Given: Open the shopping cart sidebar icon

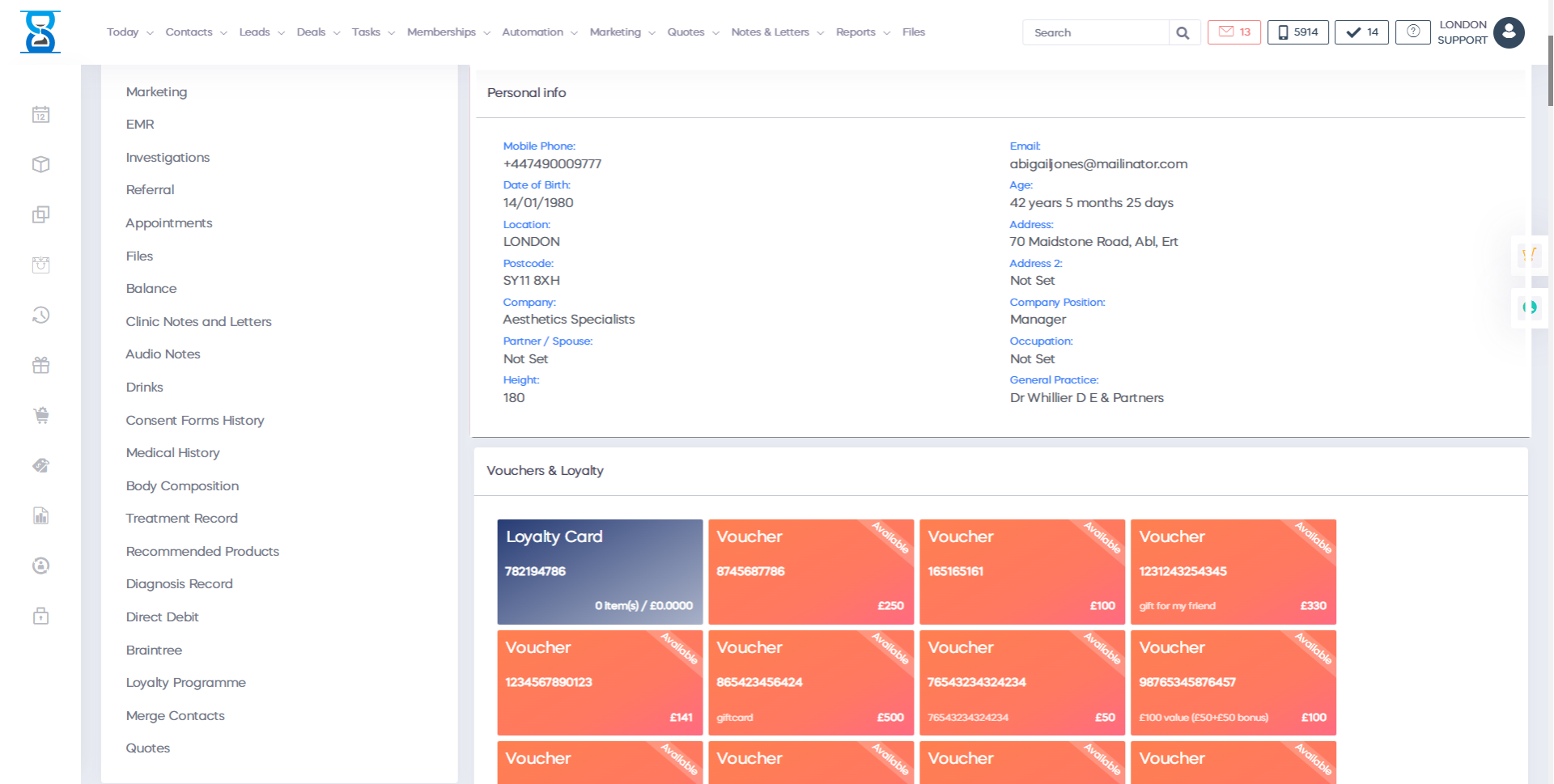Looking at the screenshot, I should pyautogui.click(x=41, y=416).
